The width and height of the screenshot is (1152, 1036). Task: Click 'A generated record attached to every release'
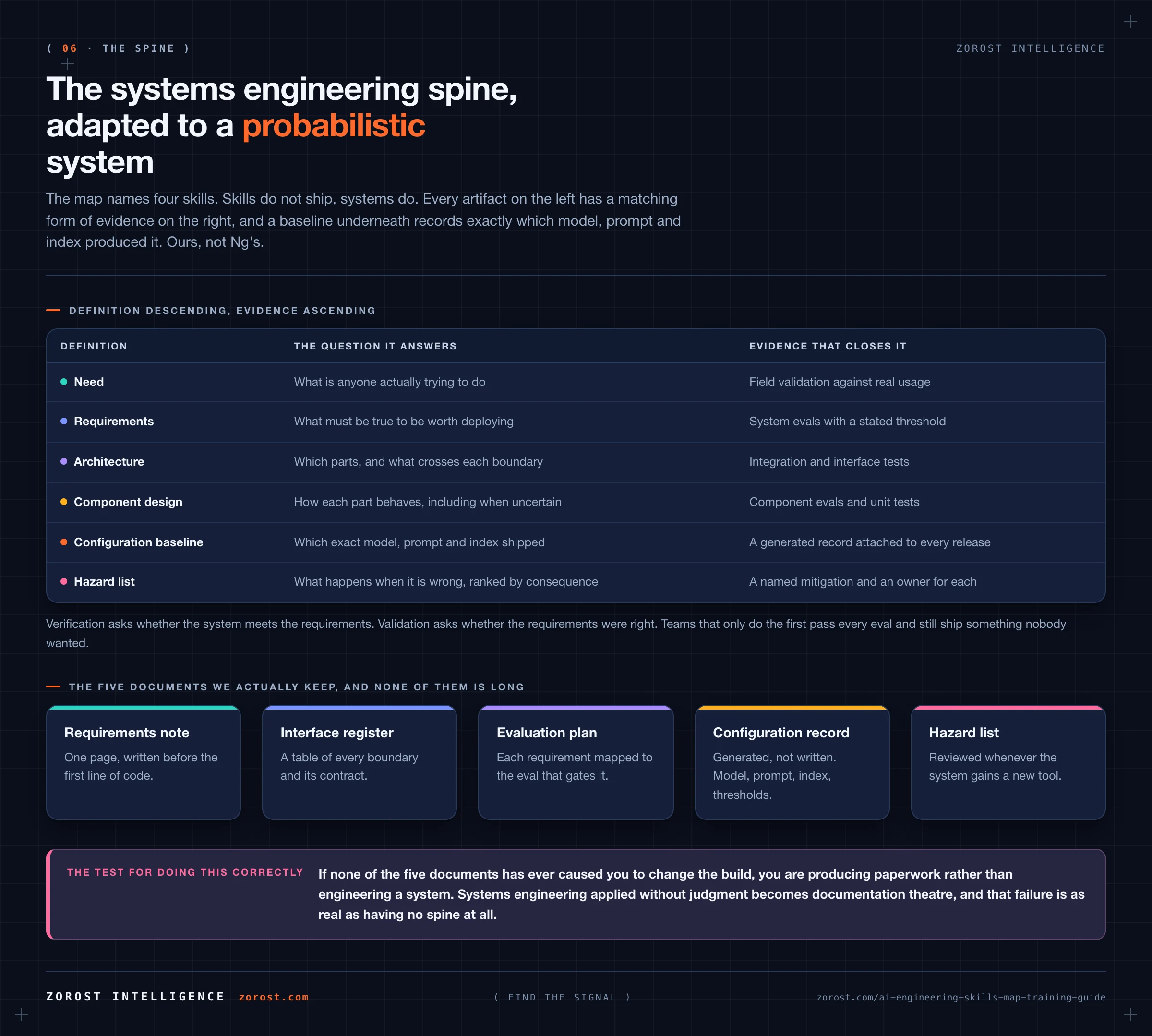[x=870, y=542]
